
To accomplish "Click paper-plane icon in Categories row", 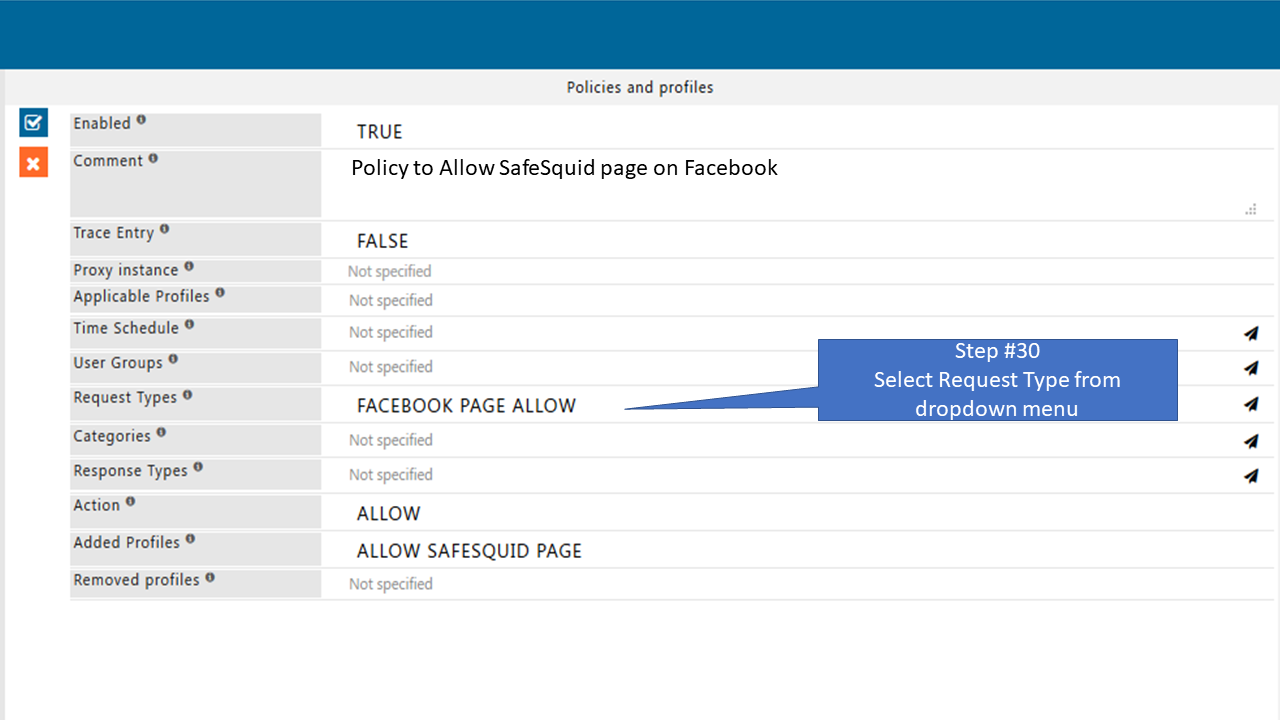I will pyautogui.click(x=1251, y=441).
